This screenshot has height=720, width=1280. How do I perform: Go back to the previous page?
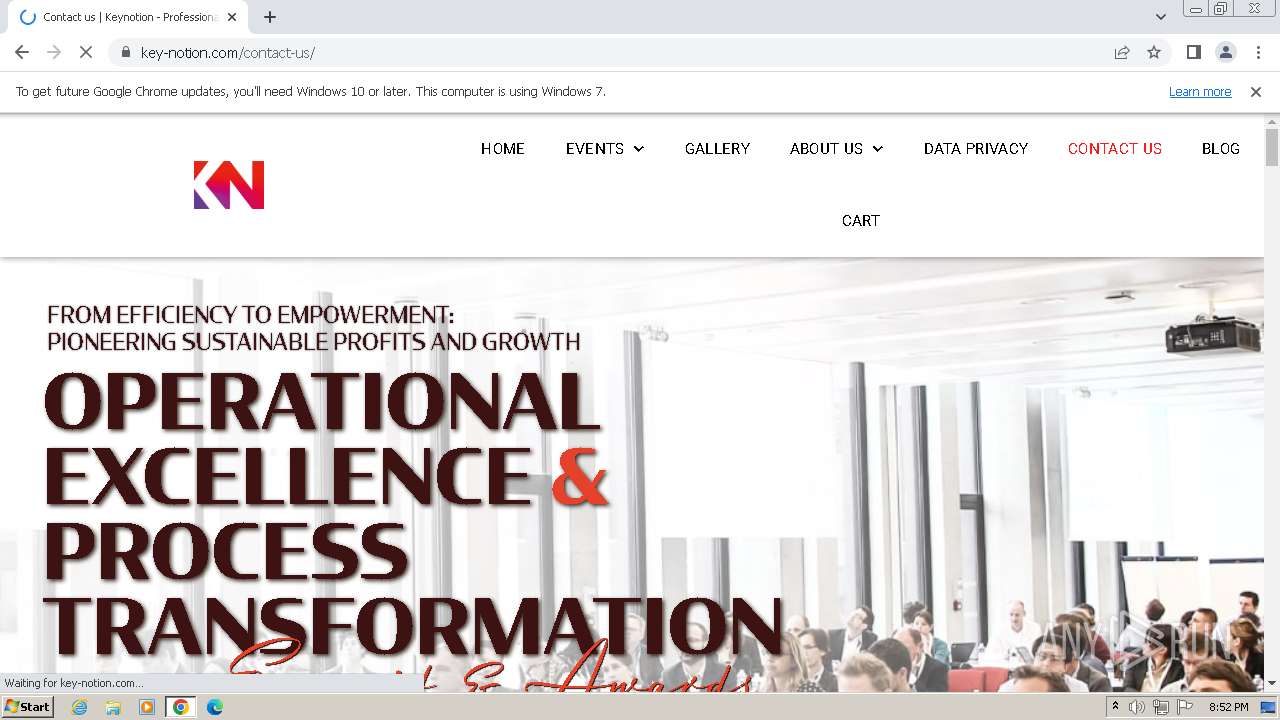(x=22, y=52)
